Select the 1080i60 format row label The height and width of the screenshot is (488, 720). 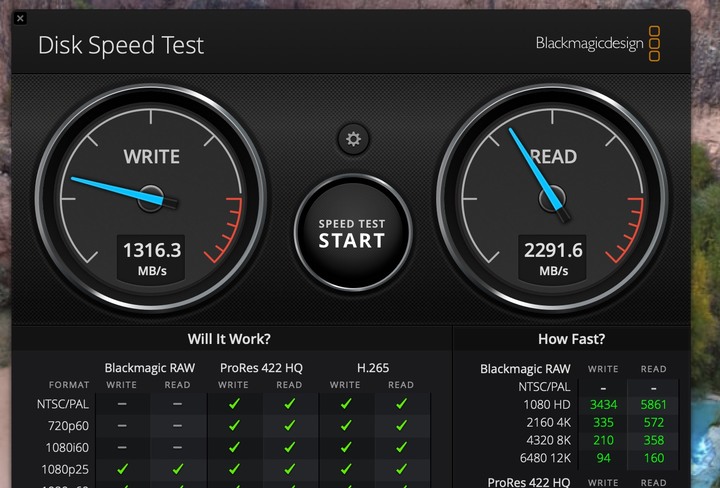(67, 447)
